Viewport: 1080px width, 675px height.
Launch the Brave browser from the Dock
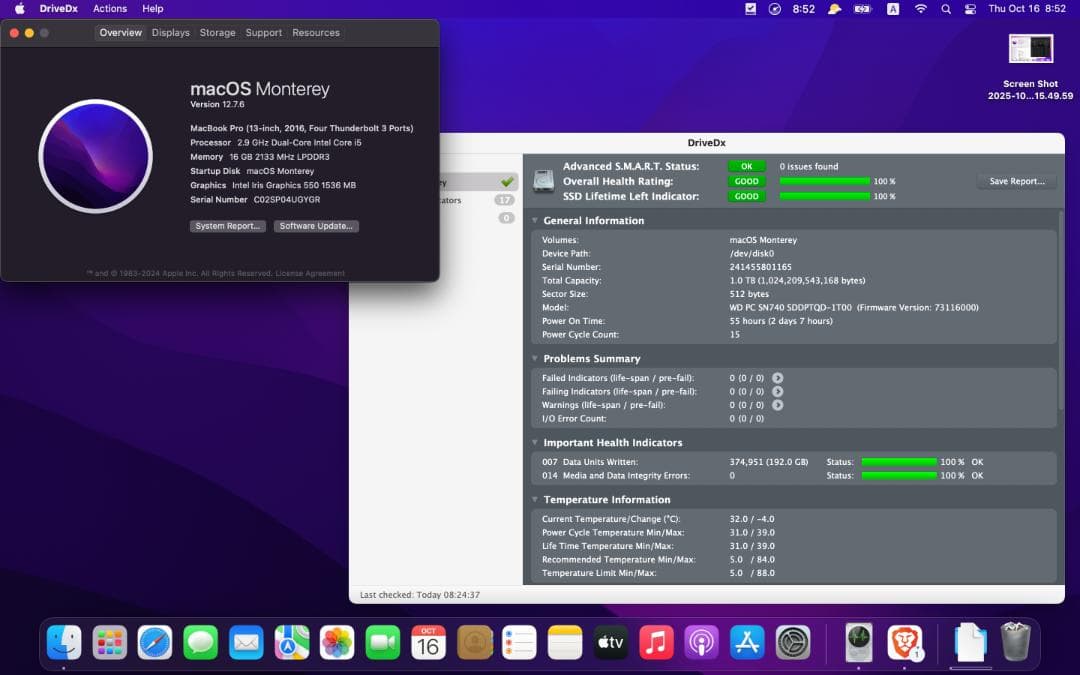[905, 645]
